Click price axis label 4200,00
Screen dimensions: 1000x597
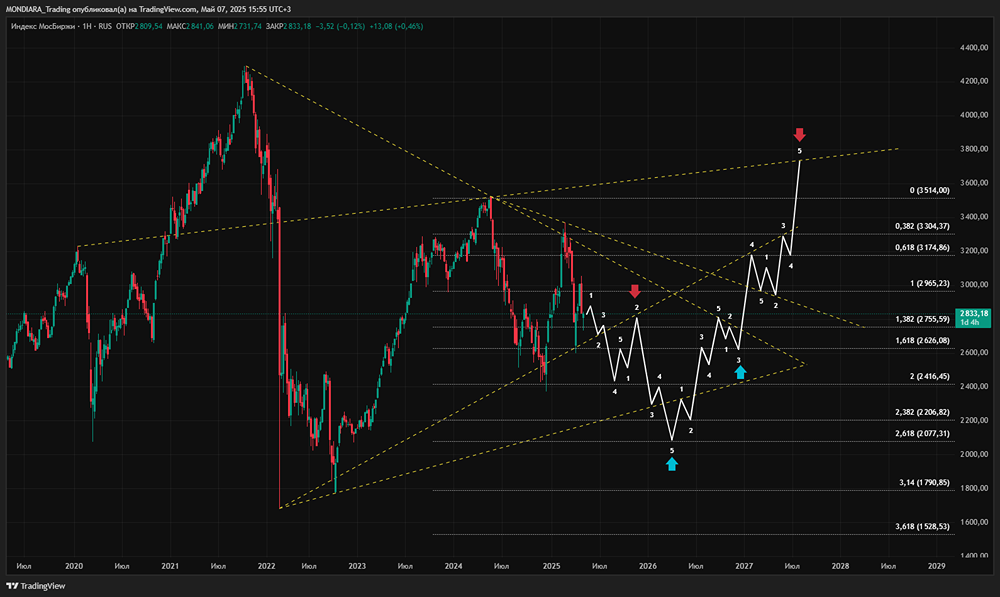[x=974, y=82]
